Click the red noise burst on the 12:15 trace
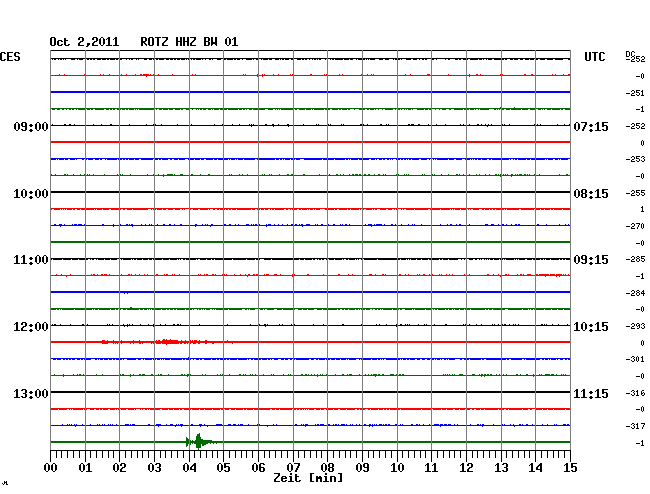This screenshot has width=650, height=494. (168, 342)
